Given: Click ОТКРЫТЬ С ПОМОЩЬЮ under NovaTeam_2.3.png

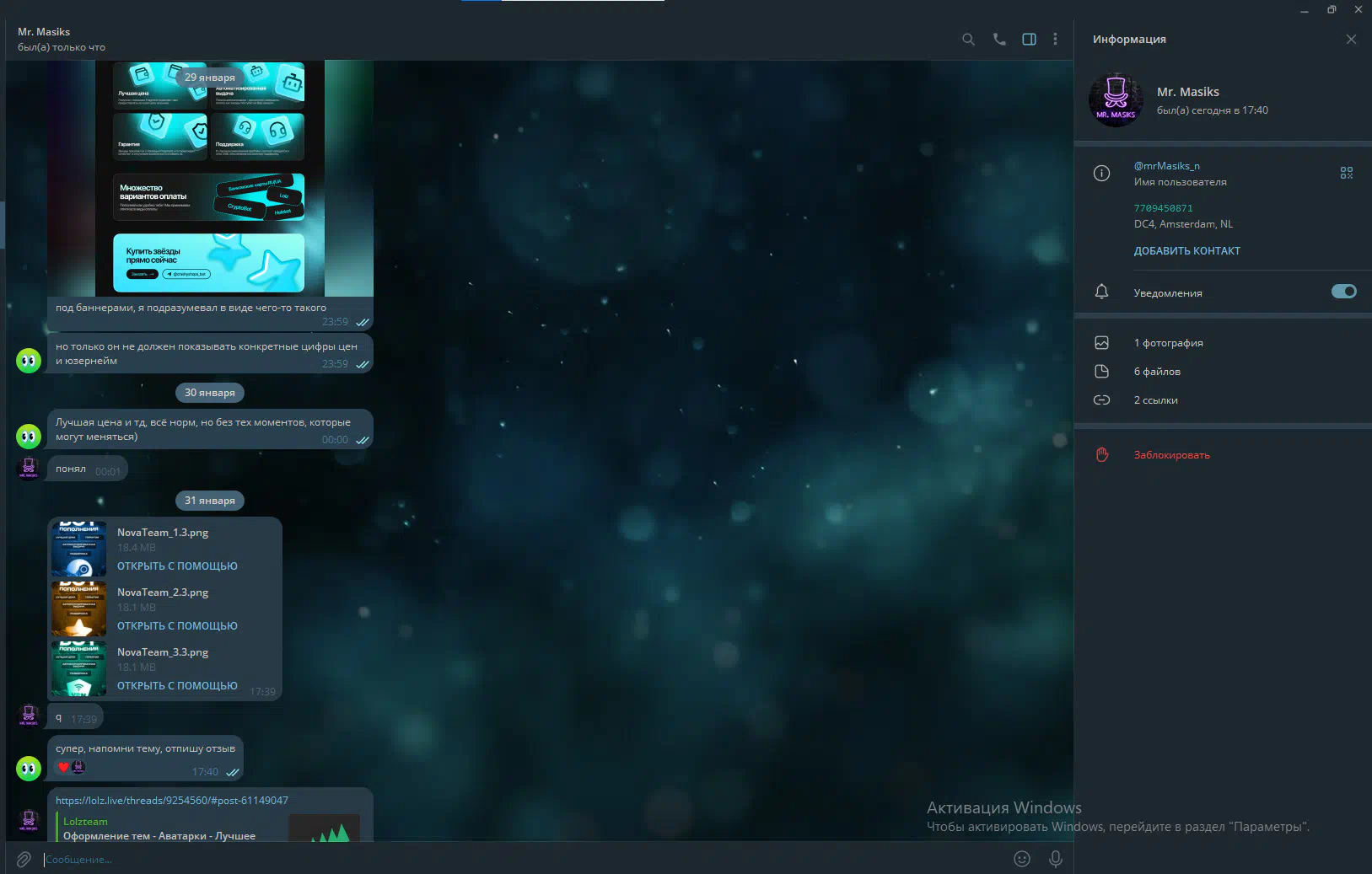Looking at the screenshot, I should (x=177, y=626).
